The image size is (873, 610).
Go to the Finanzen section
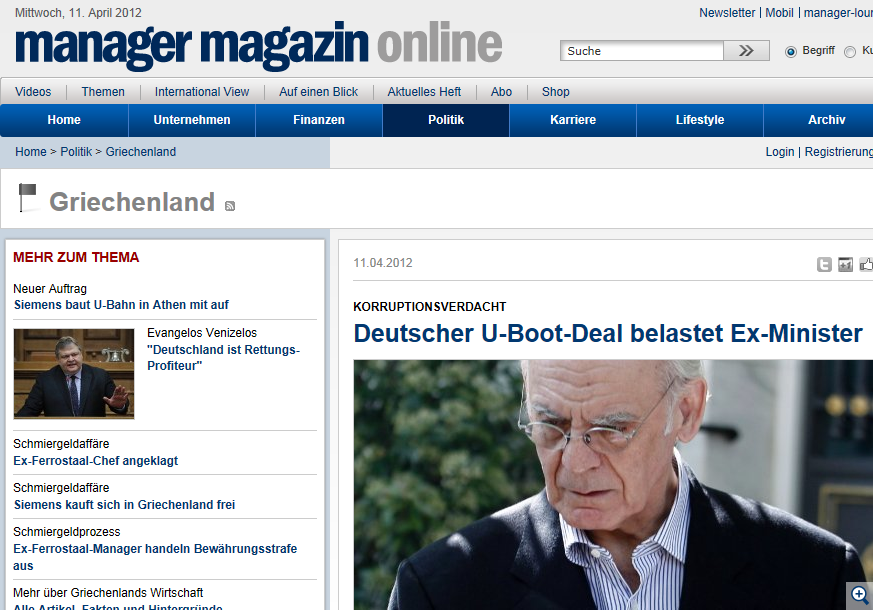pyautogui.click(x=319, y=120)
